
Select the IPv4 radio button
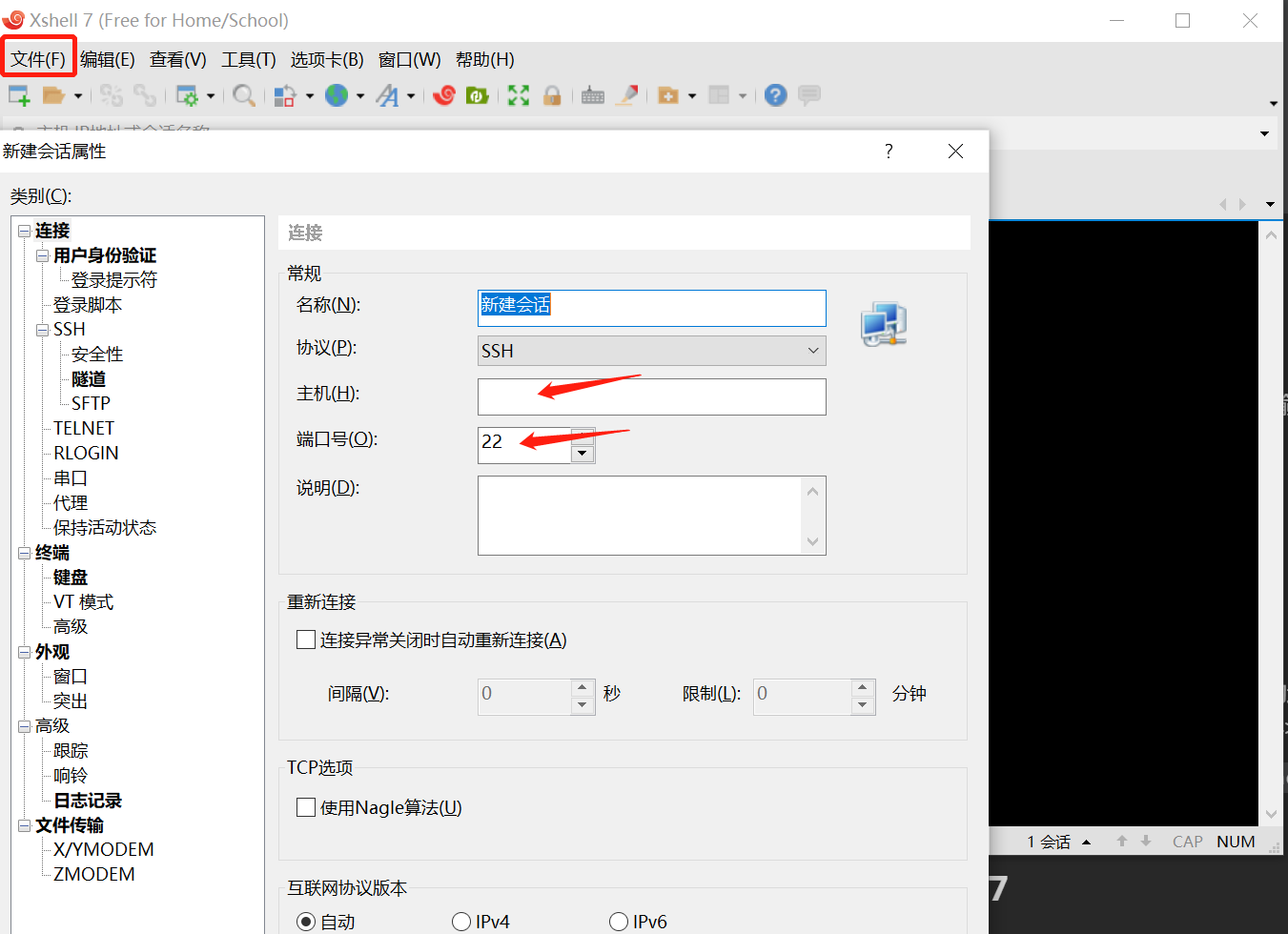click(461, 921)
